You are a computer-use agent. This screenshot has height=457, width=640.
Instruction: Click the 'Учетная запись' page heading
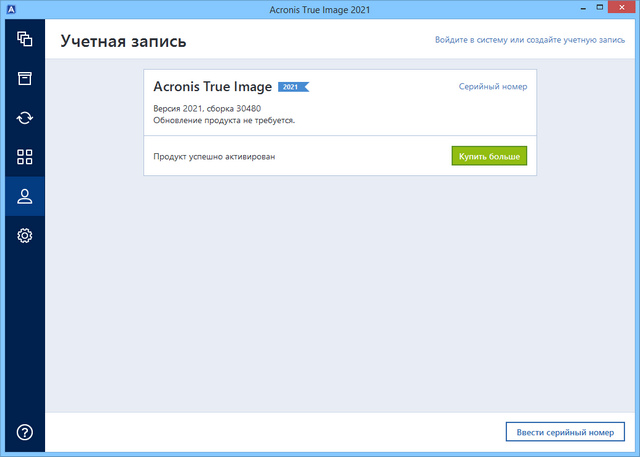[x=123, y=41]
